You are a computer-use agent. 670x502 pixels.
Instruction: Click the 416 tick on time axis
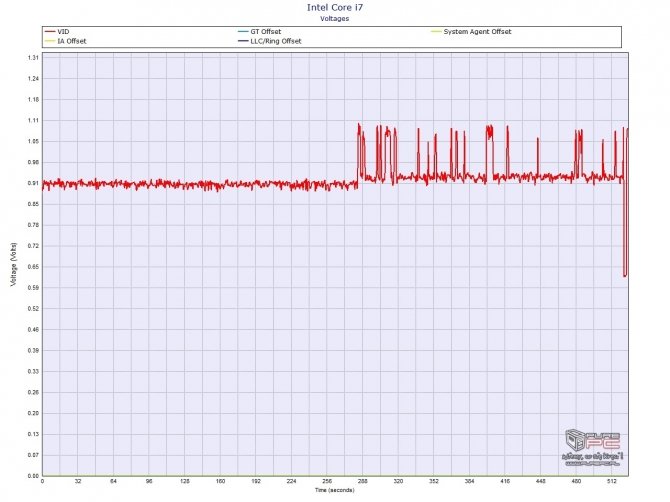point(505,481)
